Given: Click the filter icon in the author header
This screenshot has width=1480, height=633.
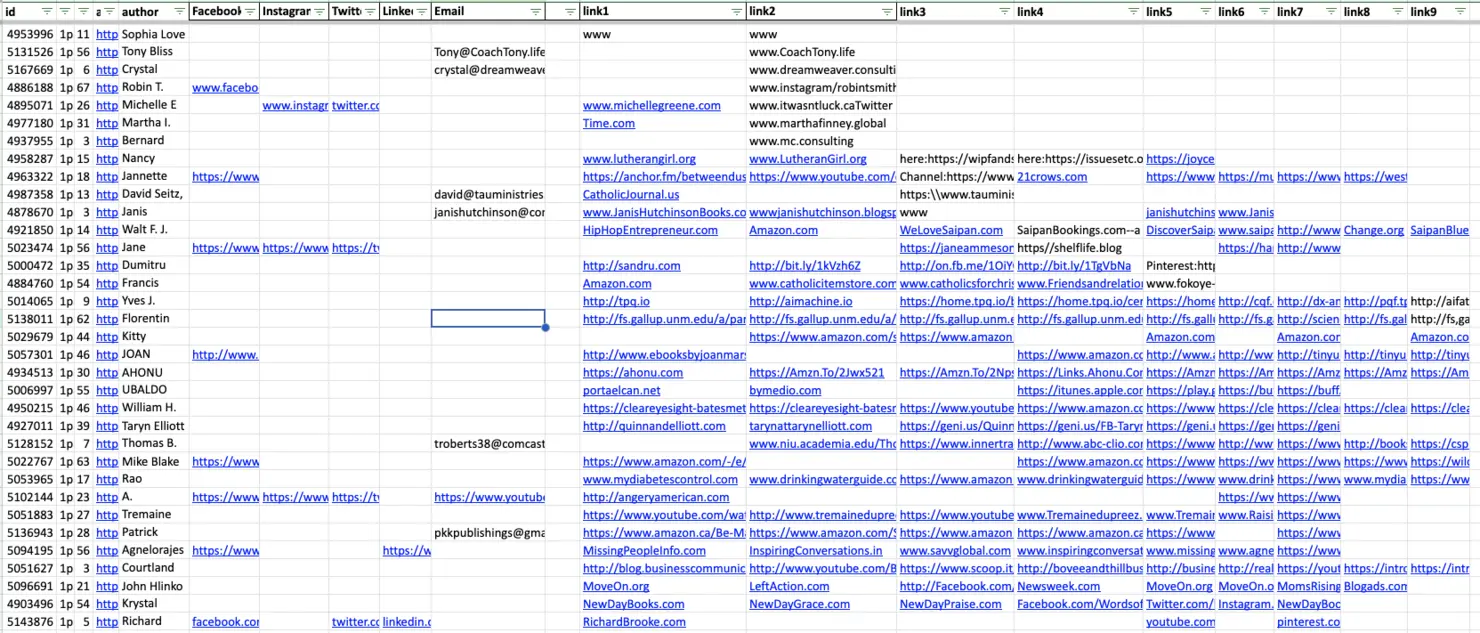Looking at the screenshot, I should pos(178,12).
